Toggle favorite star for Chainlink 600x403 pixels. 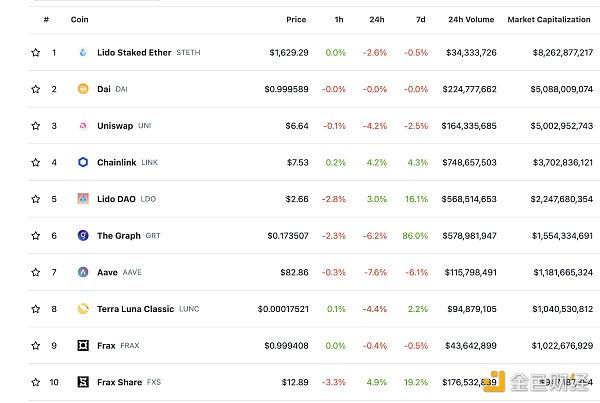(36, 162)
